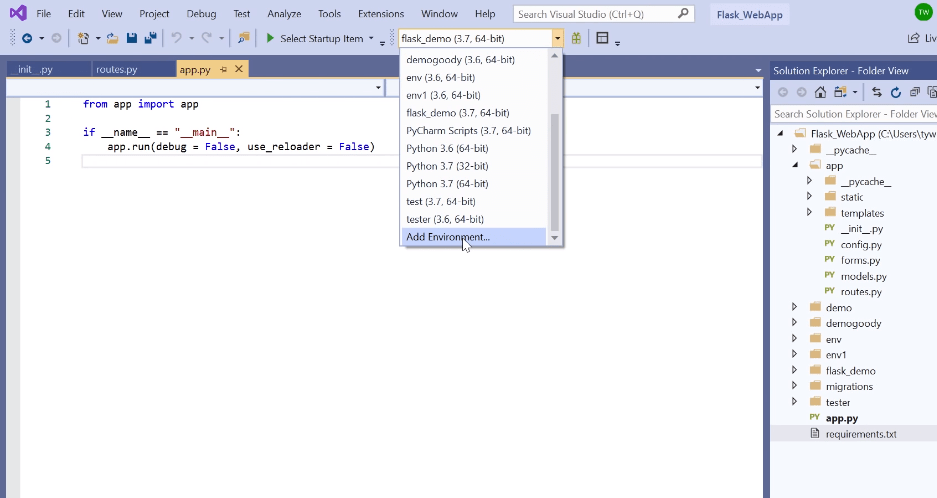Viewport: 937px width, 498px height.
Task: Collapse the Flask_WebApp root folder
Action: 780,133
